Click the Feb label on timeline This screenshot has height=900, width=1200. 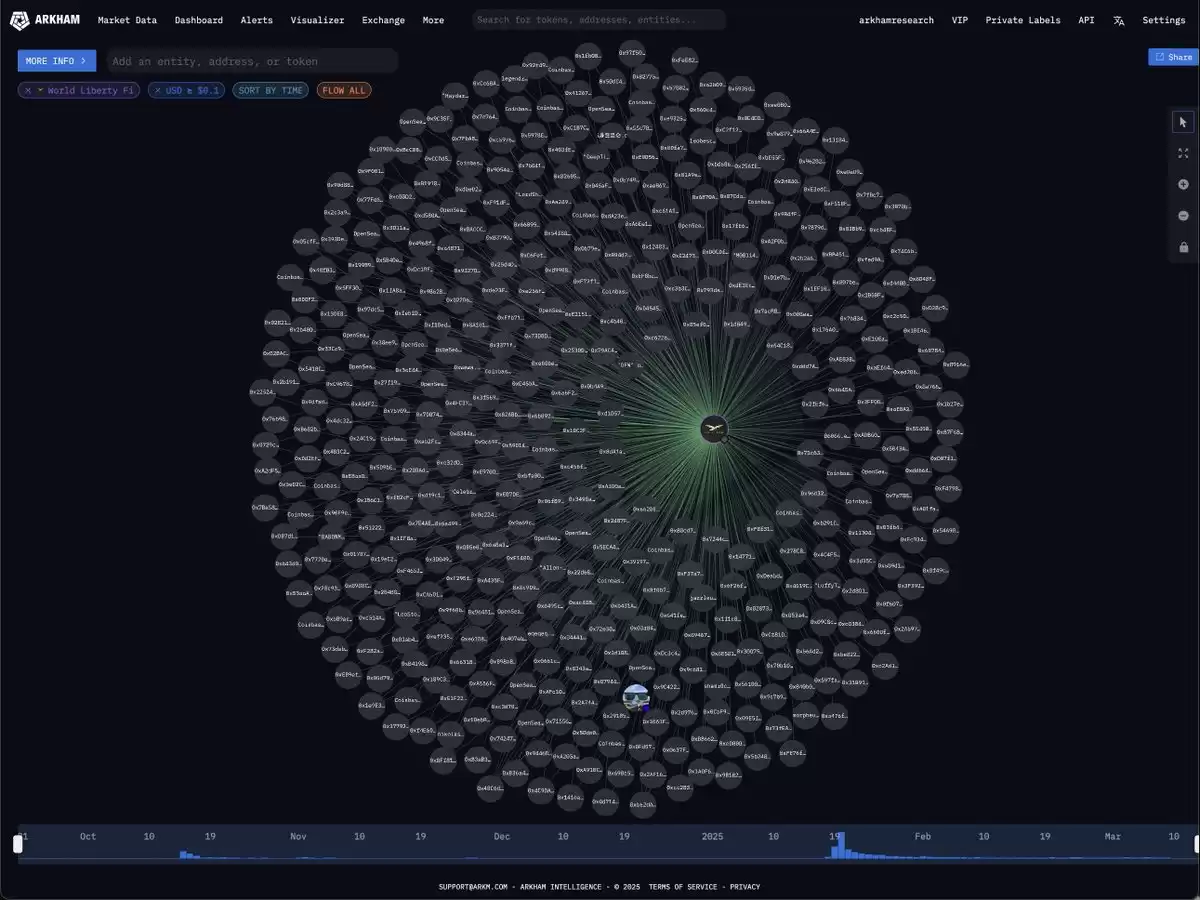coord(923,836)
